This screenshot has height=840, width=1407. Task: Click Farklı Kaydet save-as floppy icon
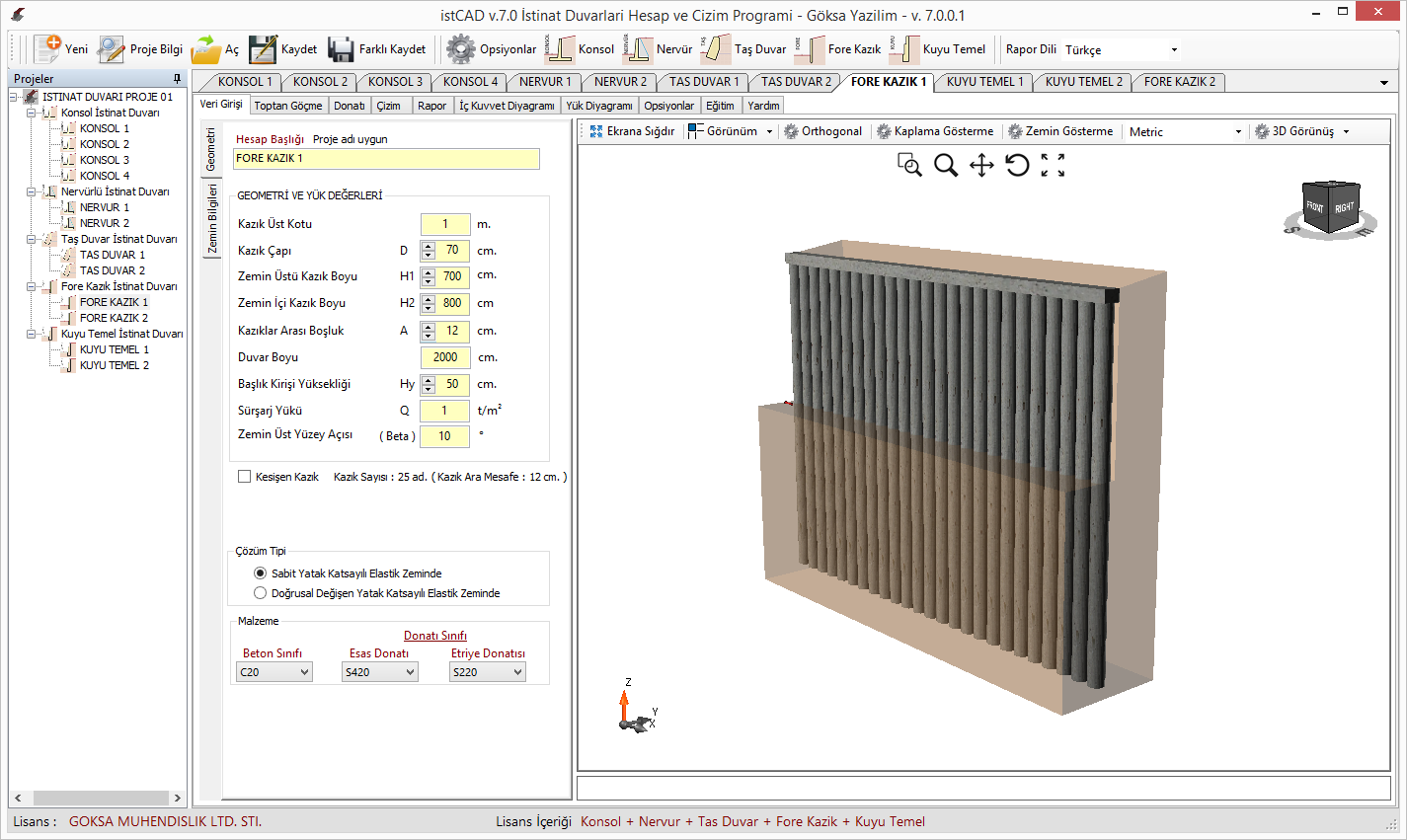(x=341, y=48)
